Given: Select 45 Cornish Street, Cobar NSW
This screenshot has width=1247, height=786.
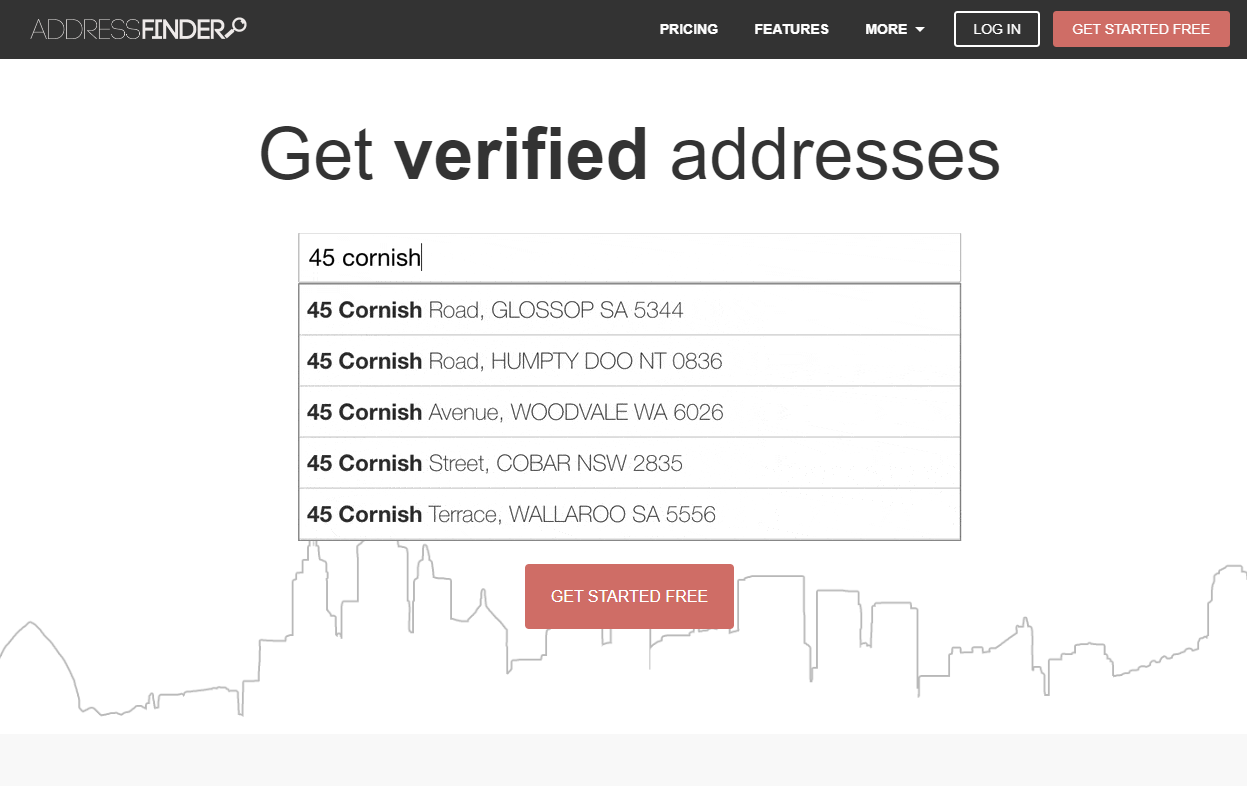Looking at the screenshot, I should pyautogui.click(x=629, y=463).
